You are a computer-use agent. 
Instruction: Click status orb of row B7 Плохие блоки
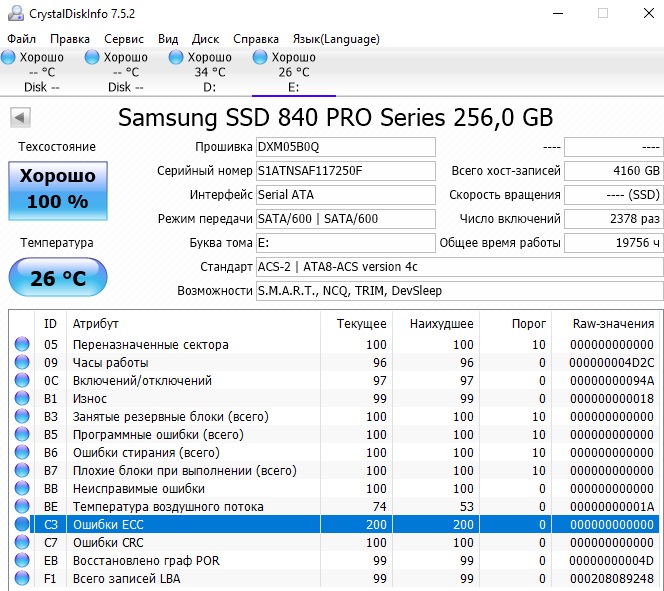22,470
